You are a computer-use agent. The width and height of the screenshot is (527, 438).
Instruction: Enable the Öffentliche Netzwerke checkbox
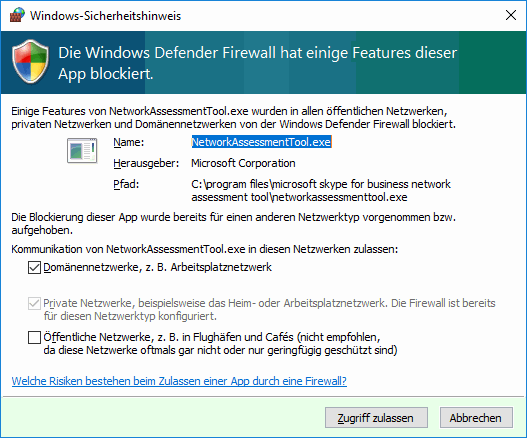[34, 337]
